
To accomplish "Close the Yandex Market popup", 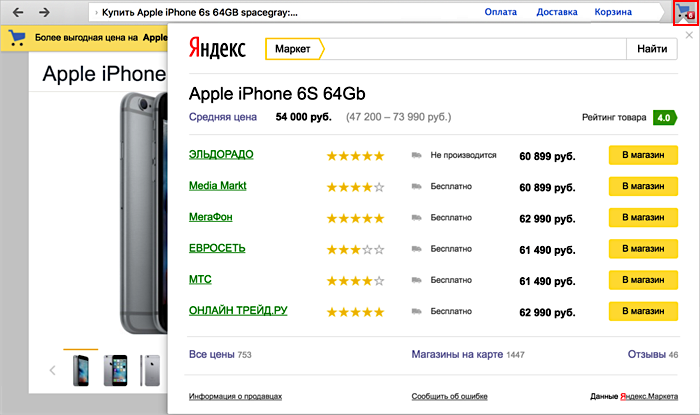I will [685, 35].
